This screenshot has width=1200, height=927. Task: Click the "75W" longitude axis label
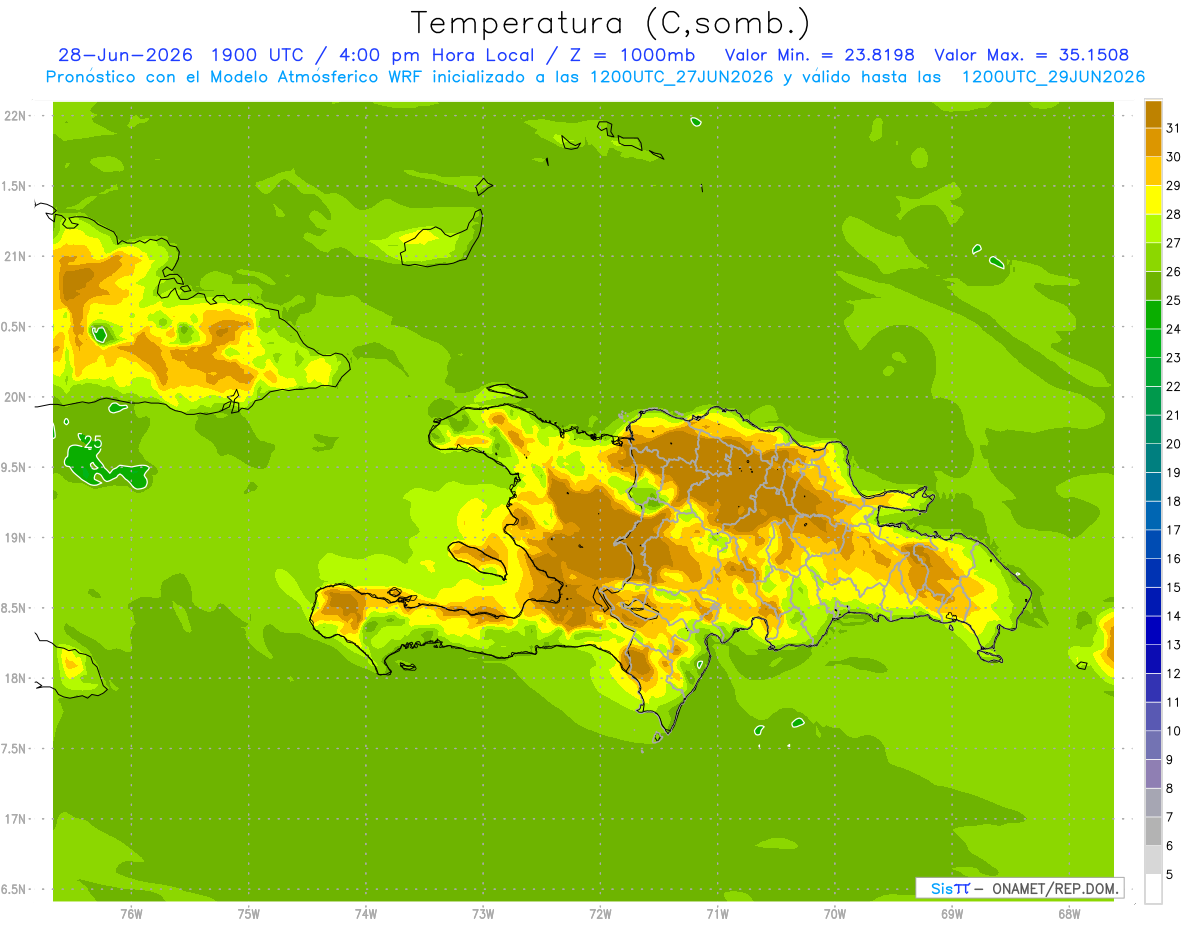click(249, 914)
